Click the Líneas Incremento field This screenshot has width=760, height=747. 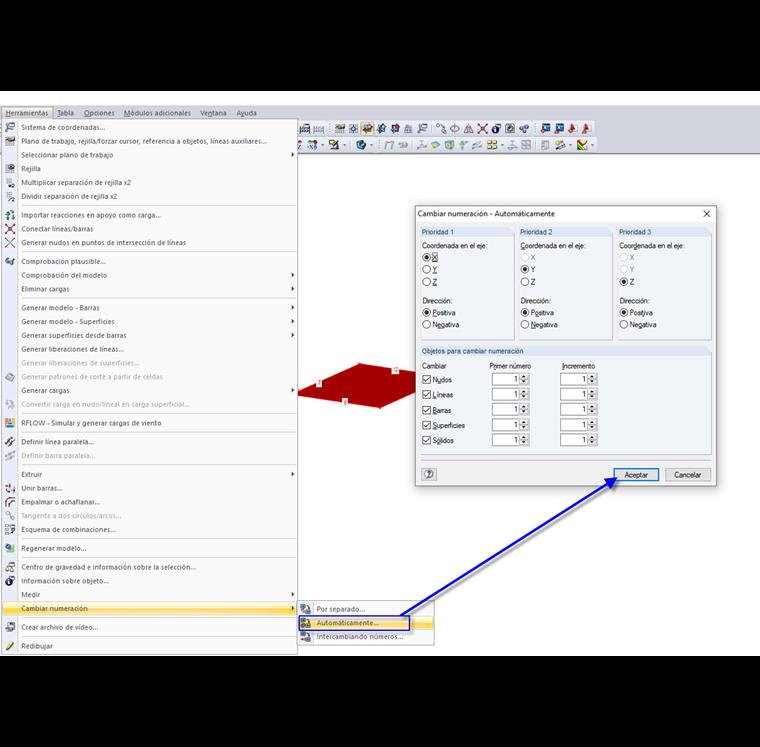click(x=574, y=394)
